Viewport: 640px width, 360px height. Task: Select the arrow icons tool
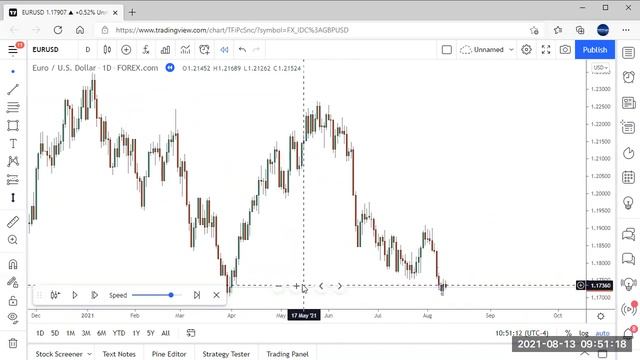pyautogui.click(x=13, y=198)
